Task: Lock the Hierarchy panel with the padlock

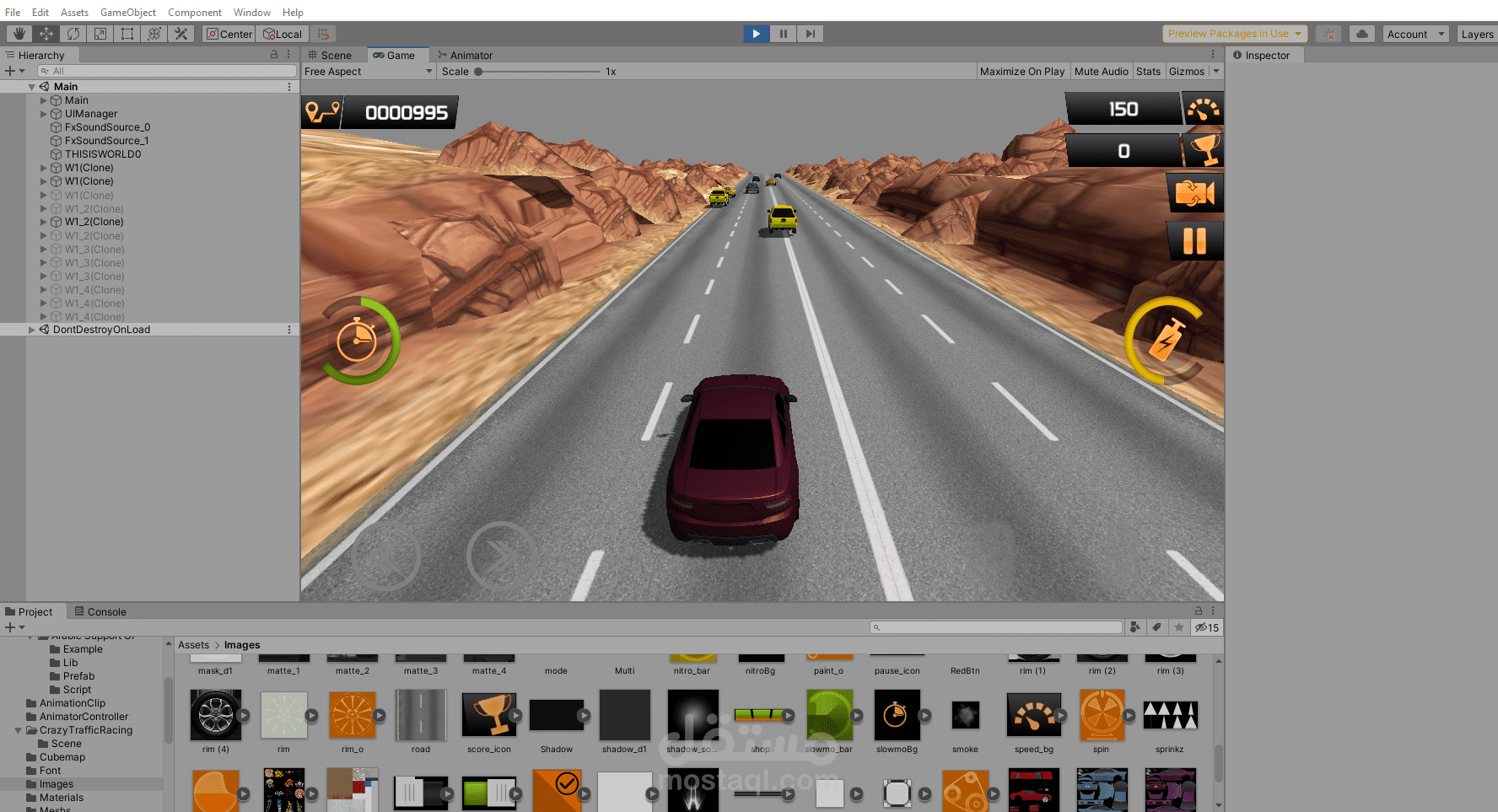Action: [274, 55]
